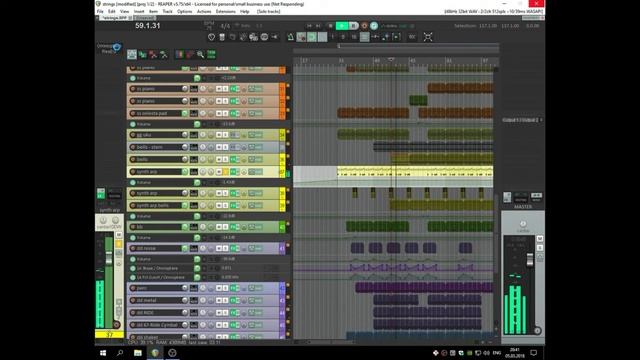
Task: Mute the perc track
Action: tap(219, 288)
